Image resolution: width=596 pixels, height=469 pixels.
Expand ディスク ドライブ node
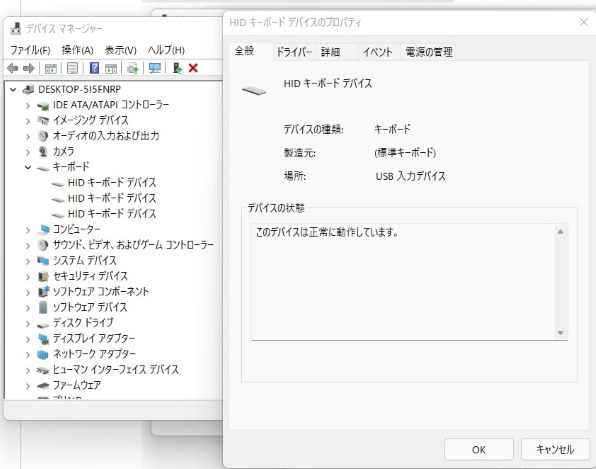click(28, 323)
